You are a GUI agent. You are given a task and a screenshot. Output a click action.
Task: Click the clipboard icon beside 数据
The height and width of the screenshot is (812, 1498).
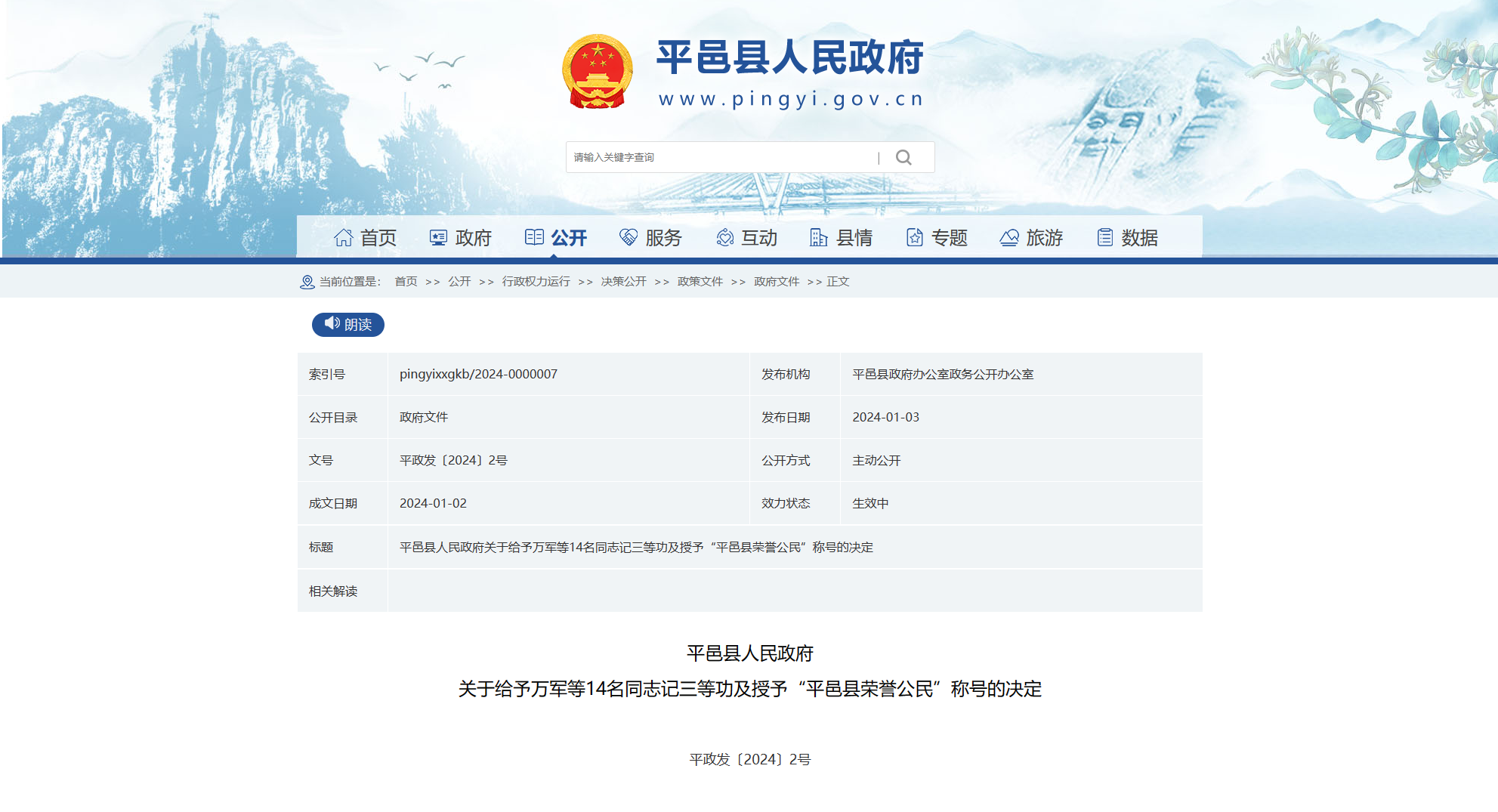pyautogui.click(x=1104, y=238)
